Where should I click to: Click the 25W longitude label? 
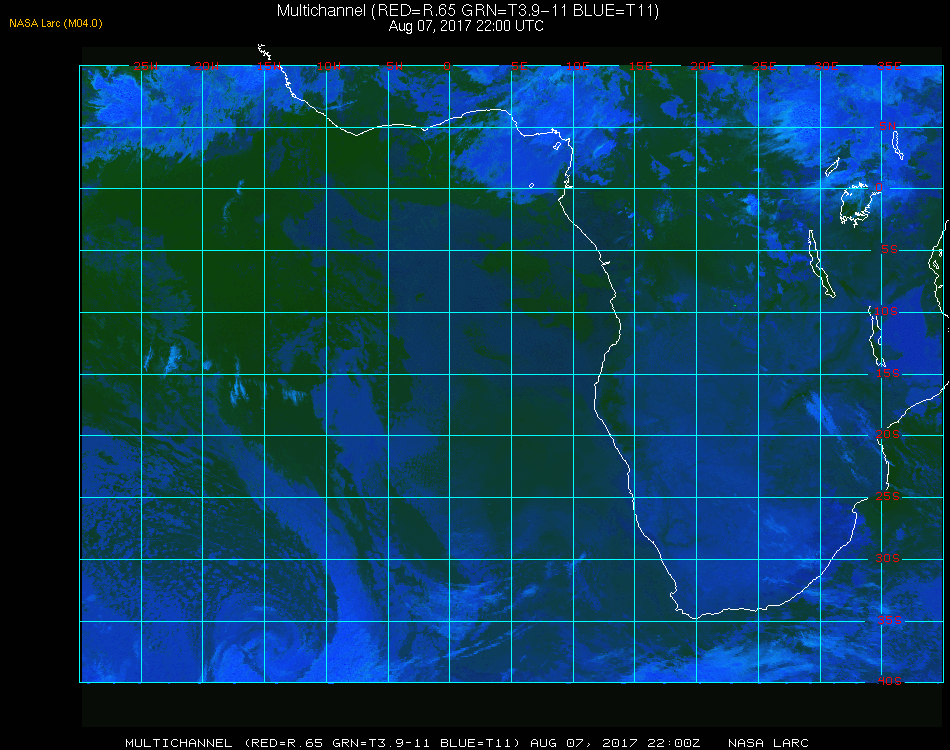tap(145, 66)
